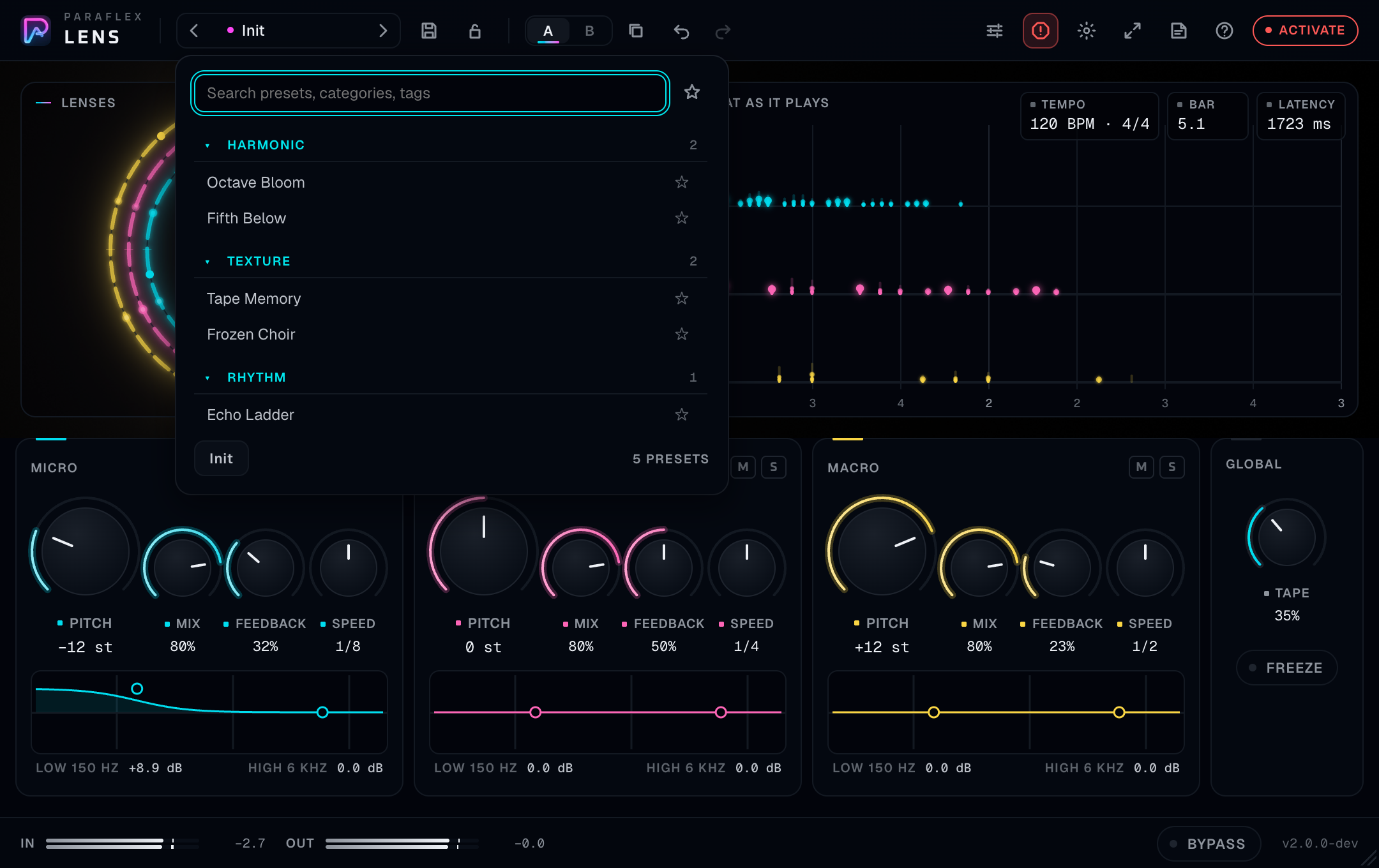Click the unlock padlock icon
This screenshot has width=1379, height=868.
click(475, 31)
